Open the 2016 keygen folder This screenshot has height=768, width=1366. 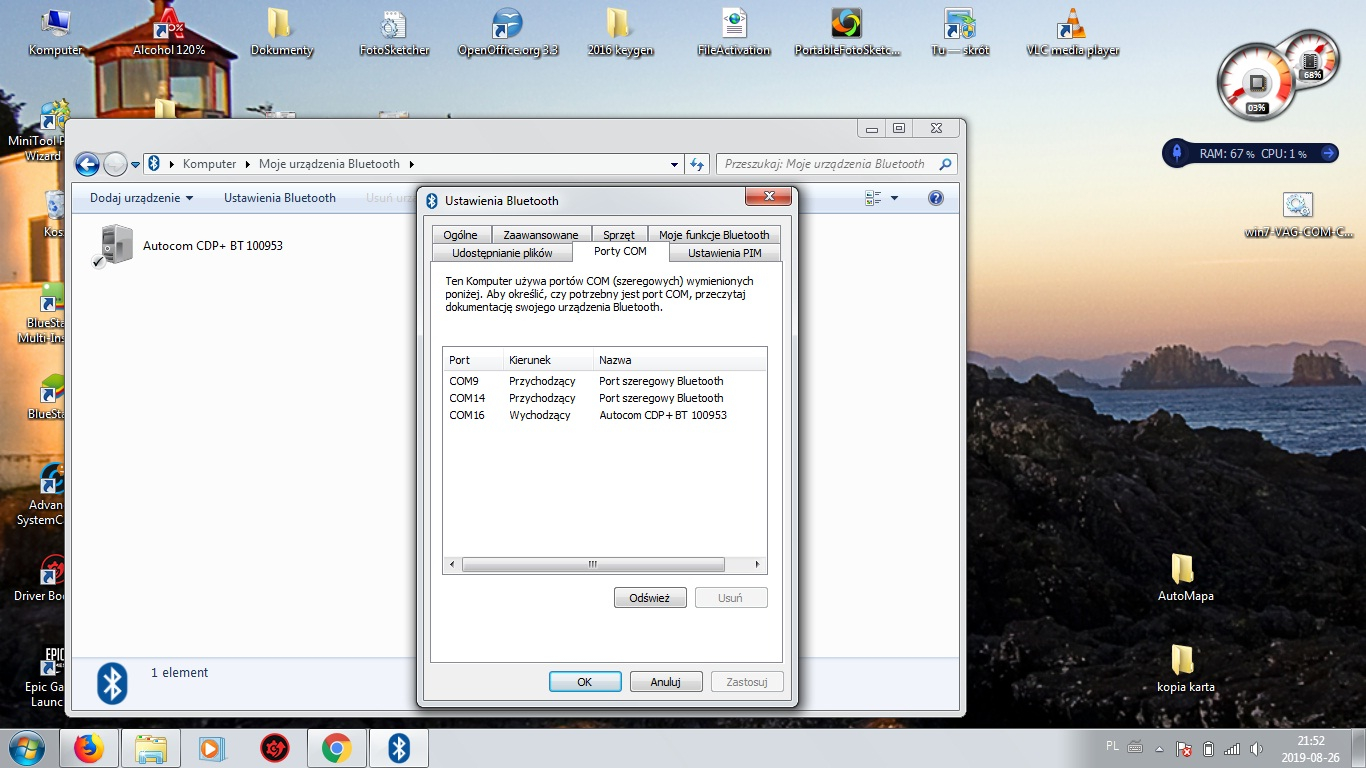(620, 32)
